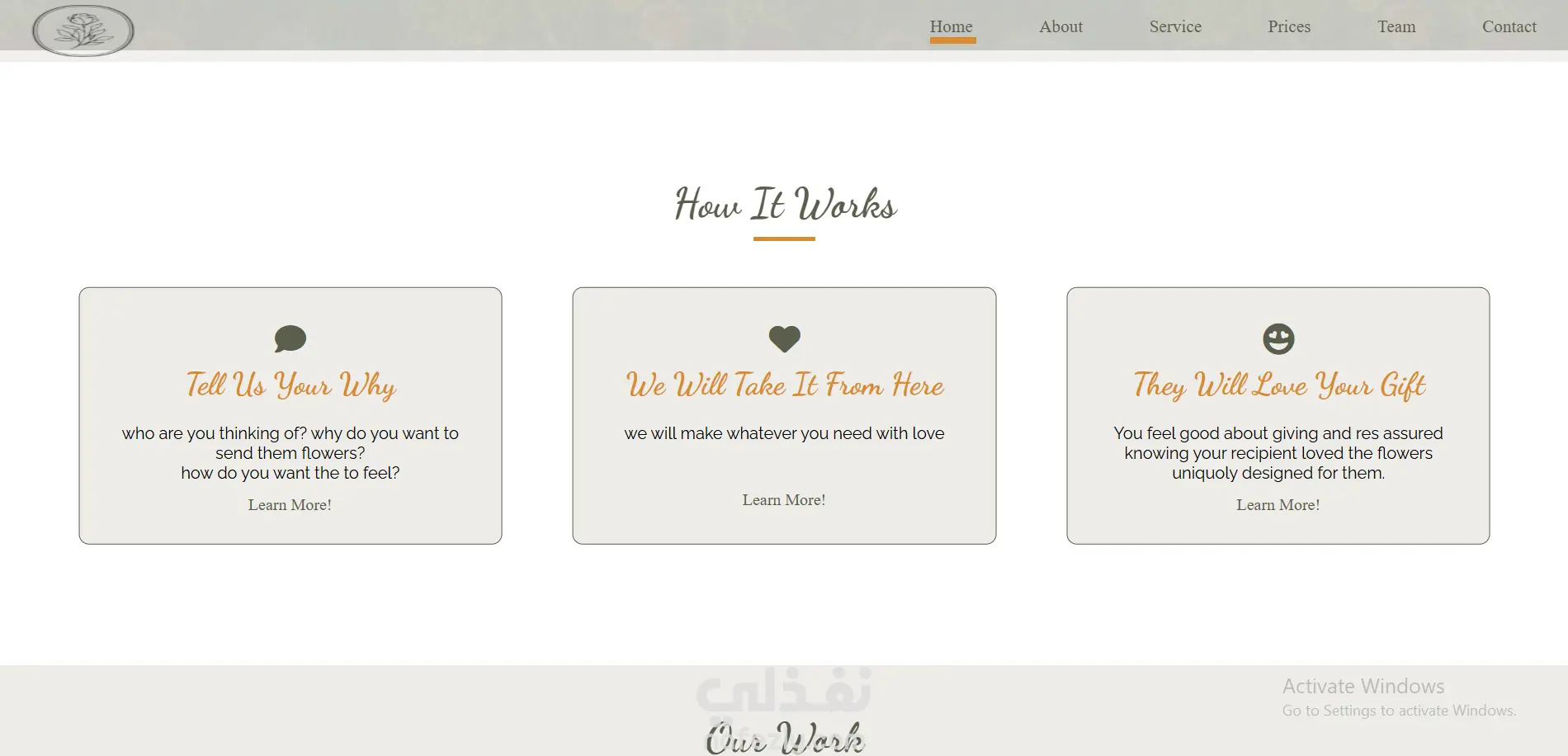Click the speech bubble icon
The width and height of the screenshot is (1568, 756).
pyautogui.click(x=290, y=338)
